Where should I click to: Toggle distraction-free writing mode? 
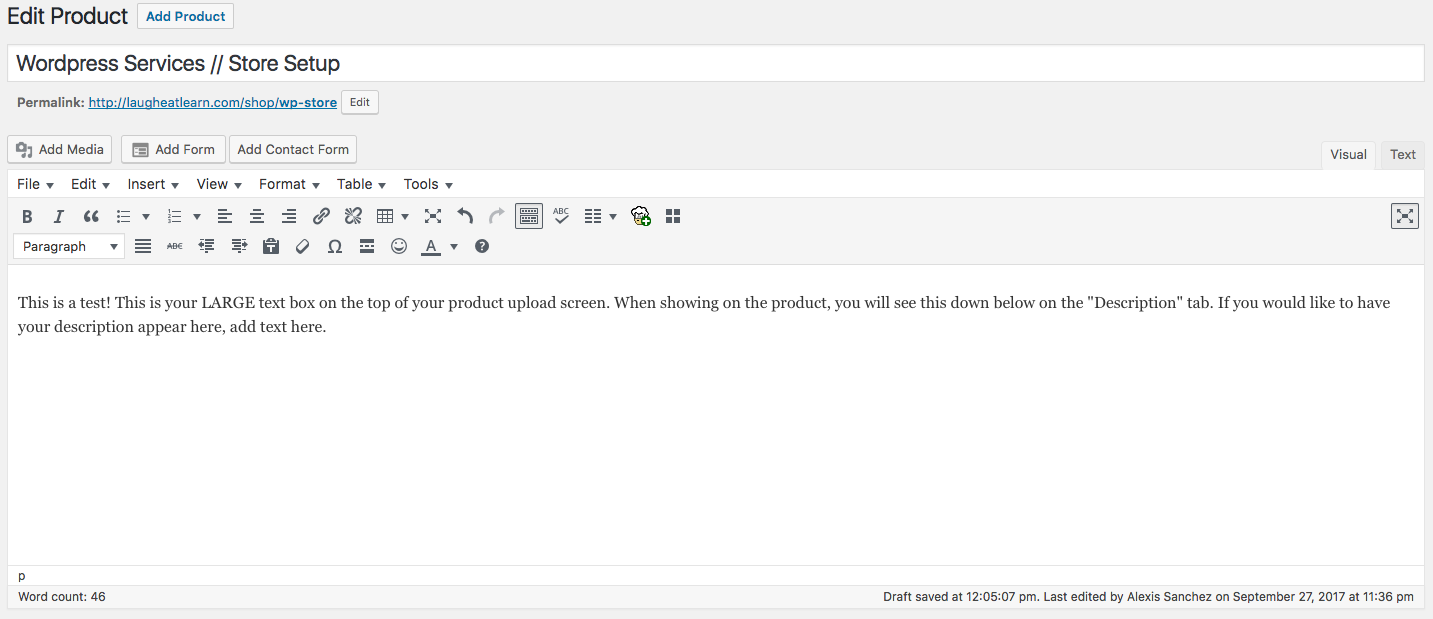click(1405, 216)
